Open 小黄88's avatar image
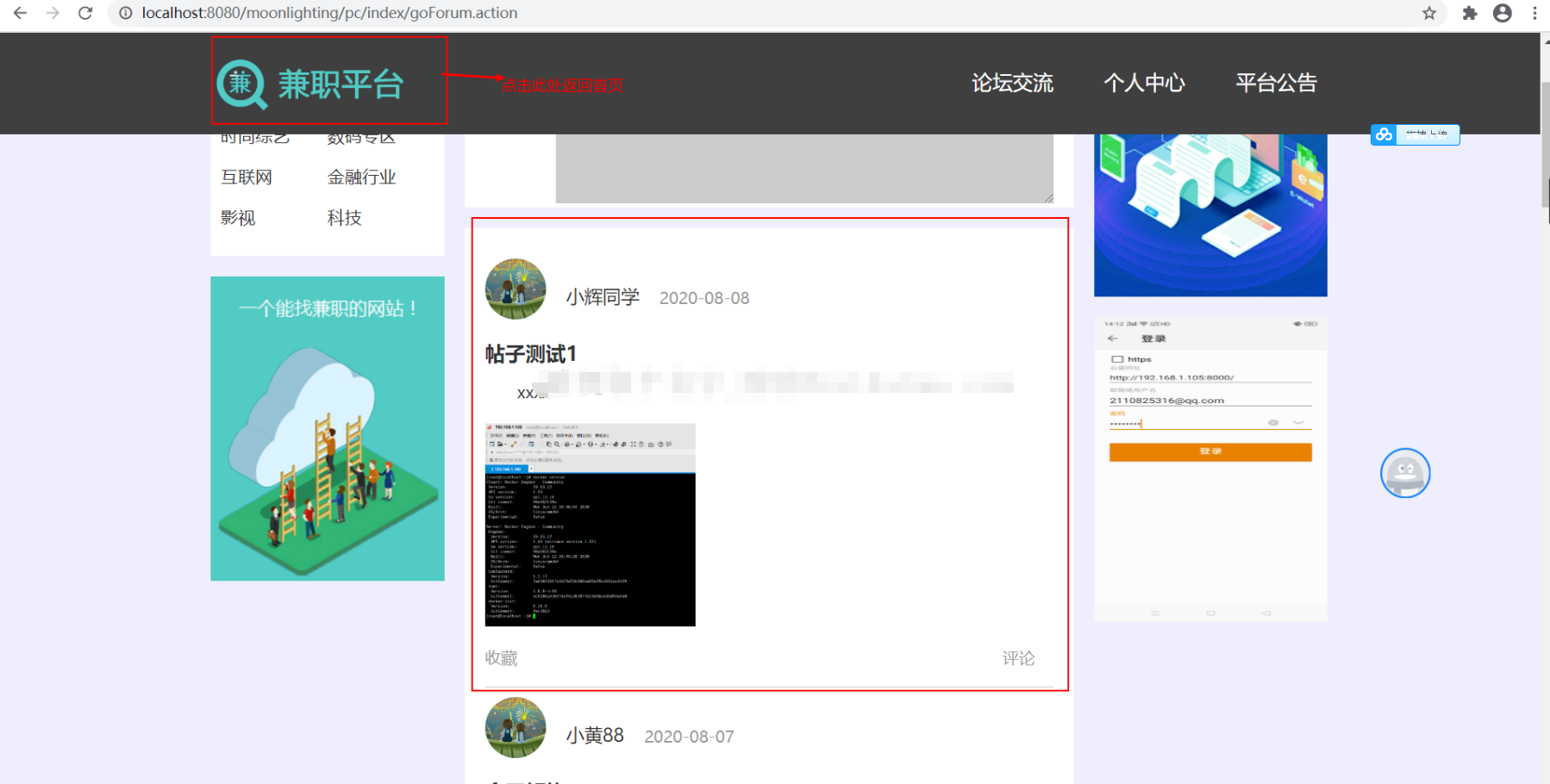Image resolution: width=1550 pixels, height=784 pixels. tap(516, 727)
